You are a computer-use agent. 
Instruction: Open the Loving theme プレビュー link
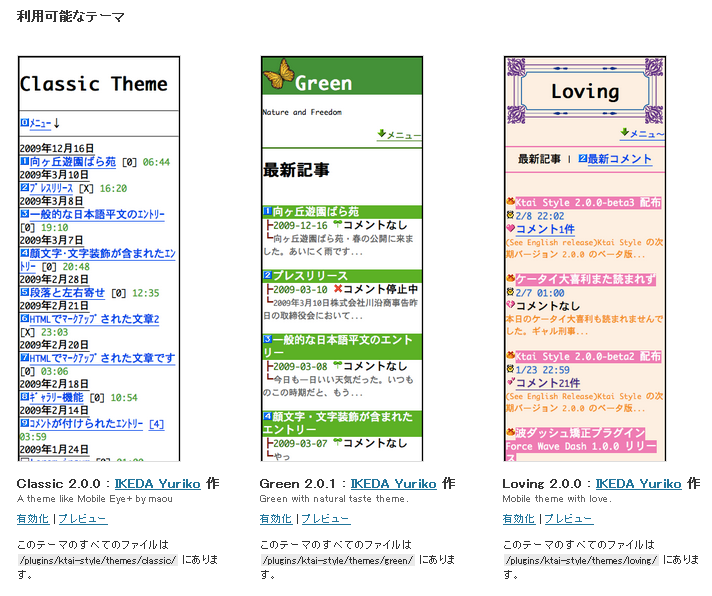567,518
